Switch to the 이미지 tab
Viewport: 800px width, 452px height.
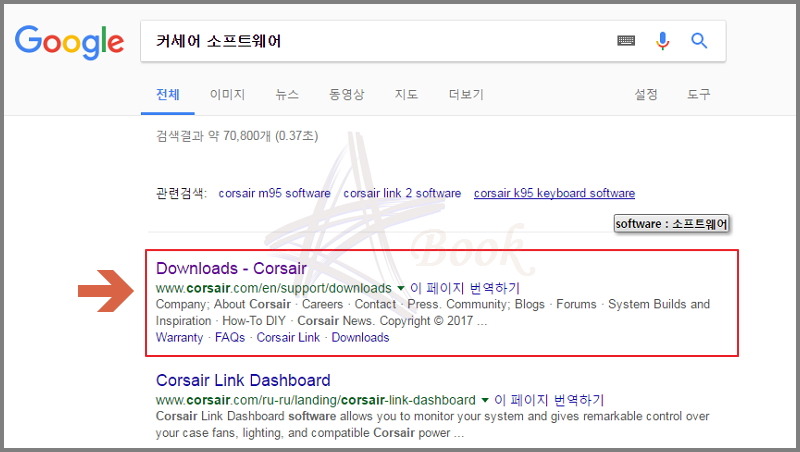228,94
